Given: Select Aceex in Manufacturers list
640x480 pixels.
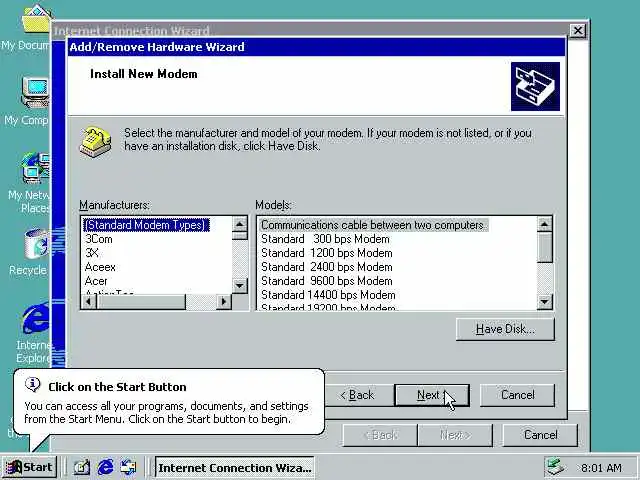Looking at the screenshot, I should coord(100,267).
